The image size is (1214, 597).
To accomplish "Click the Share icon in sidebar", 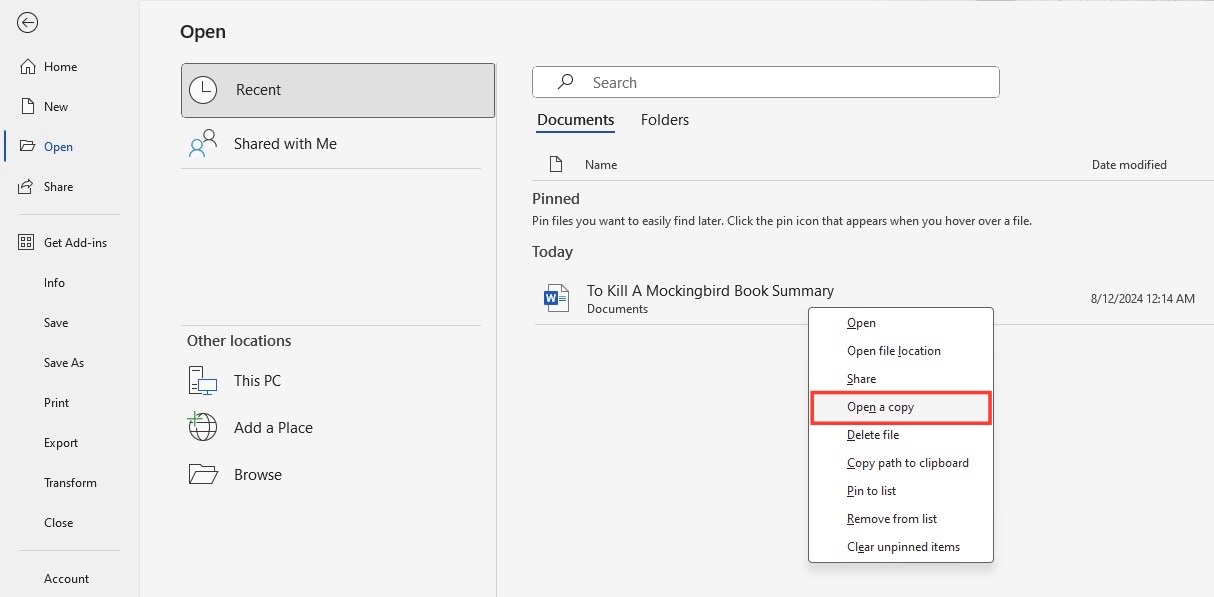I will click(x=27, y=187).
